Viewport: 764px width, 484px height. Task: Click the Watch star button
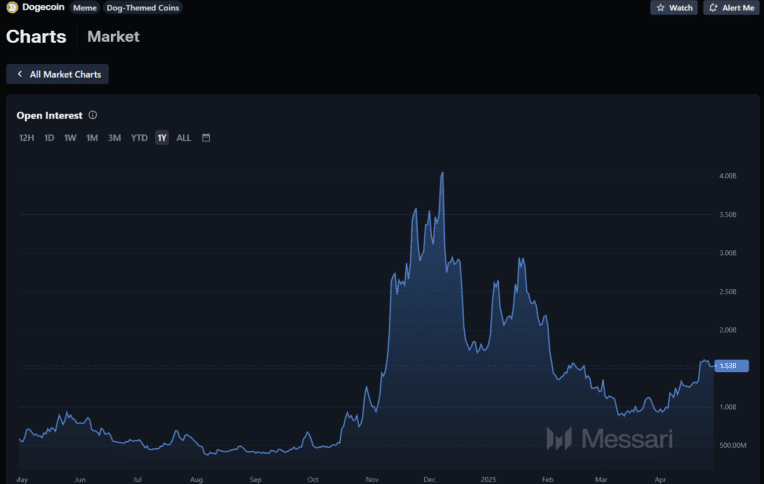coord(674,8)
